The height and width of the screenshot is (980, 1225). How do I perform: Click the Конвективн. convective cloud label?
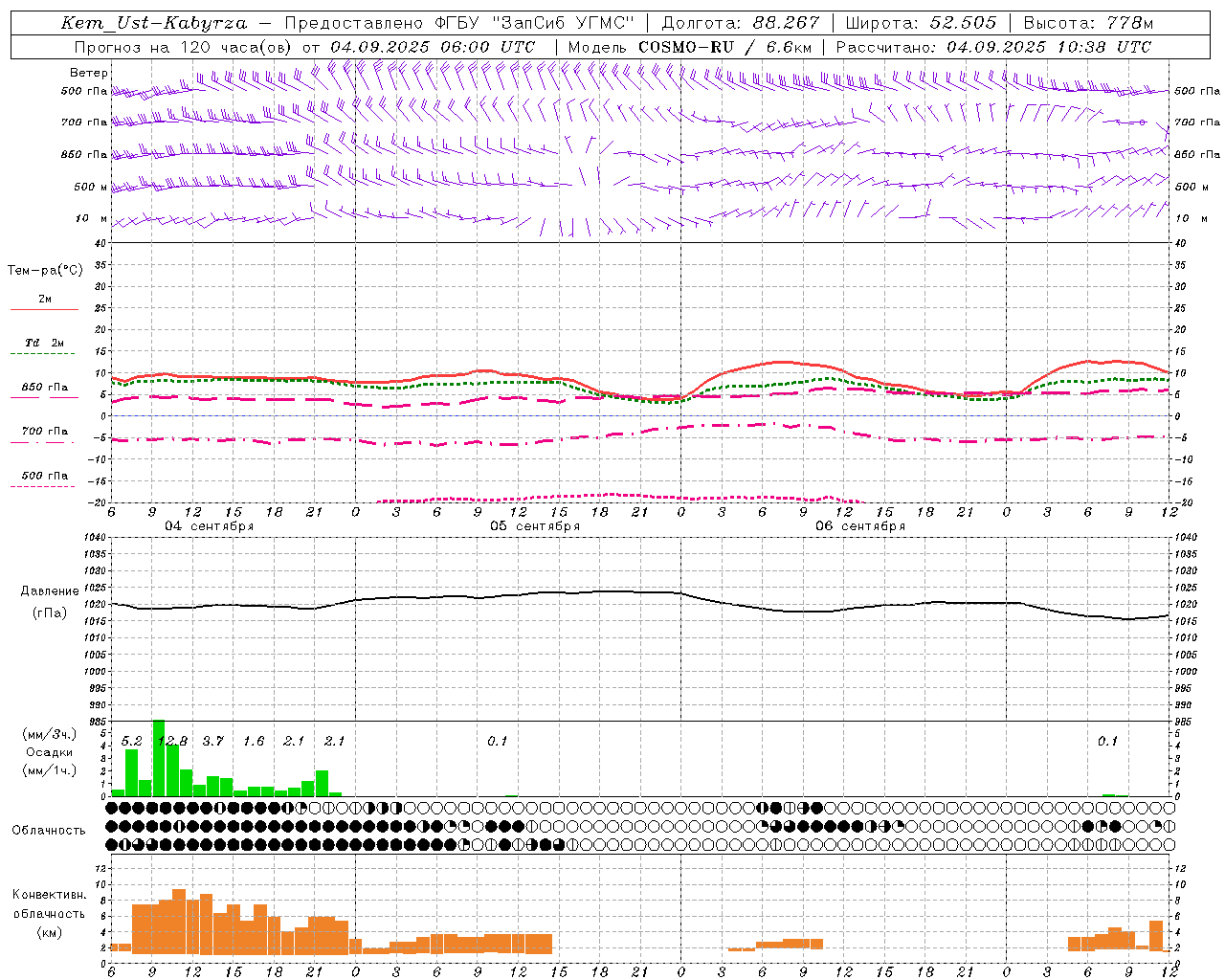coord(49,895)
